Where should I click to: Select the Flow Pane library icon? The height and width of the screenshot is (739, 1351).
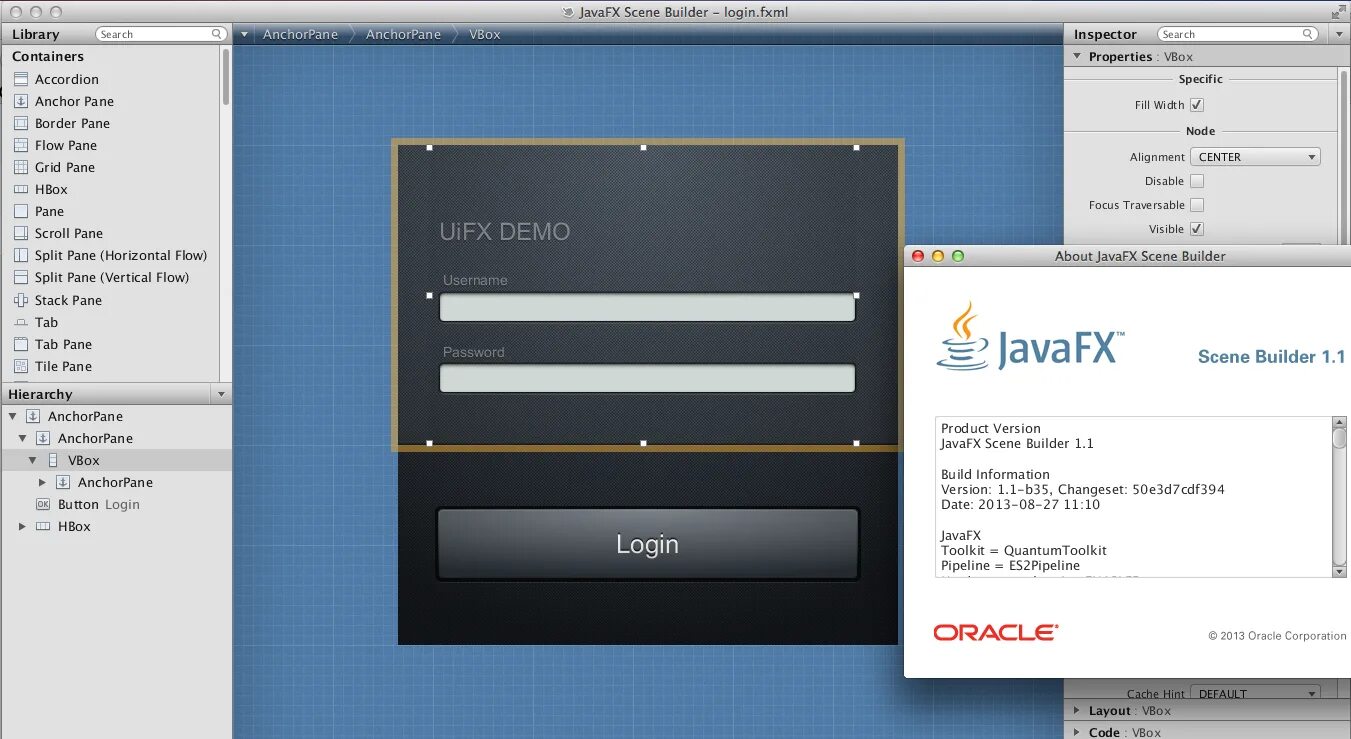tap(21, 145)
